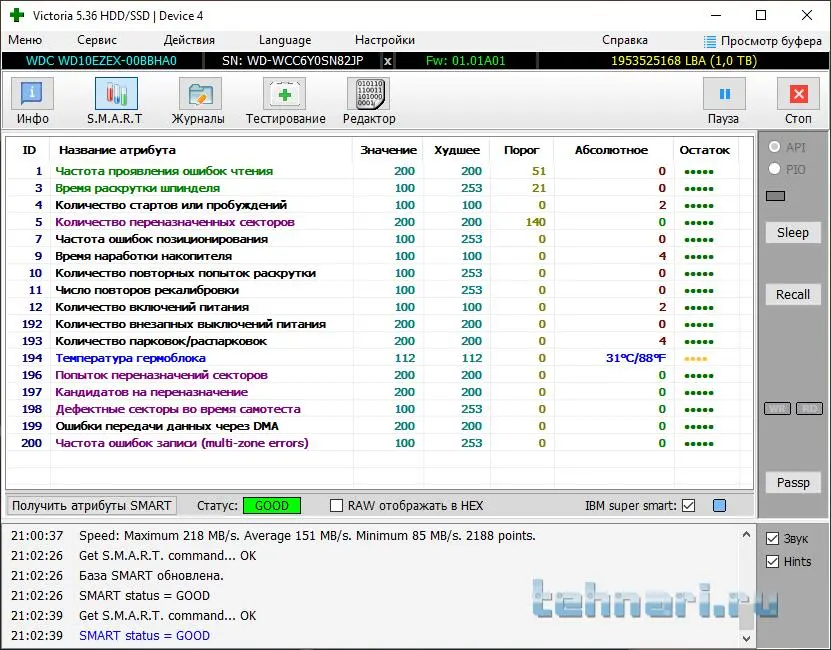The height and width of the screenshot is (650, 831).
Task: Toggle the Hints checkbox
Action: point(772,561)
